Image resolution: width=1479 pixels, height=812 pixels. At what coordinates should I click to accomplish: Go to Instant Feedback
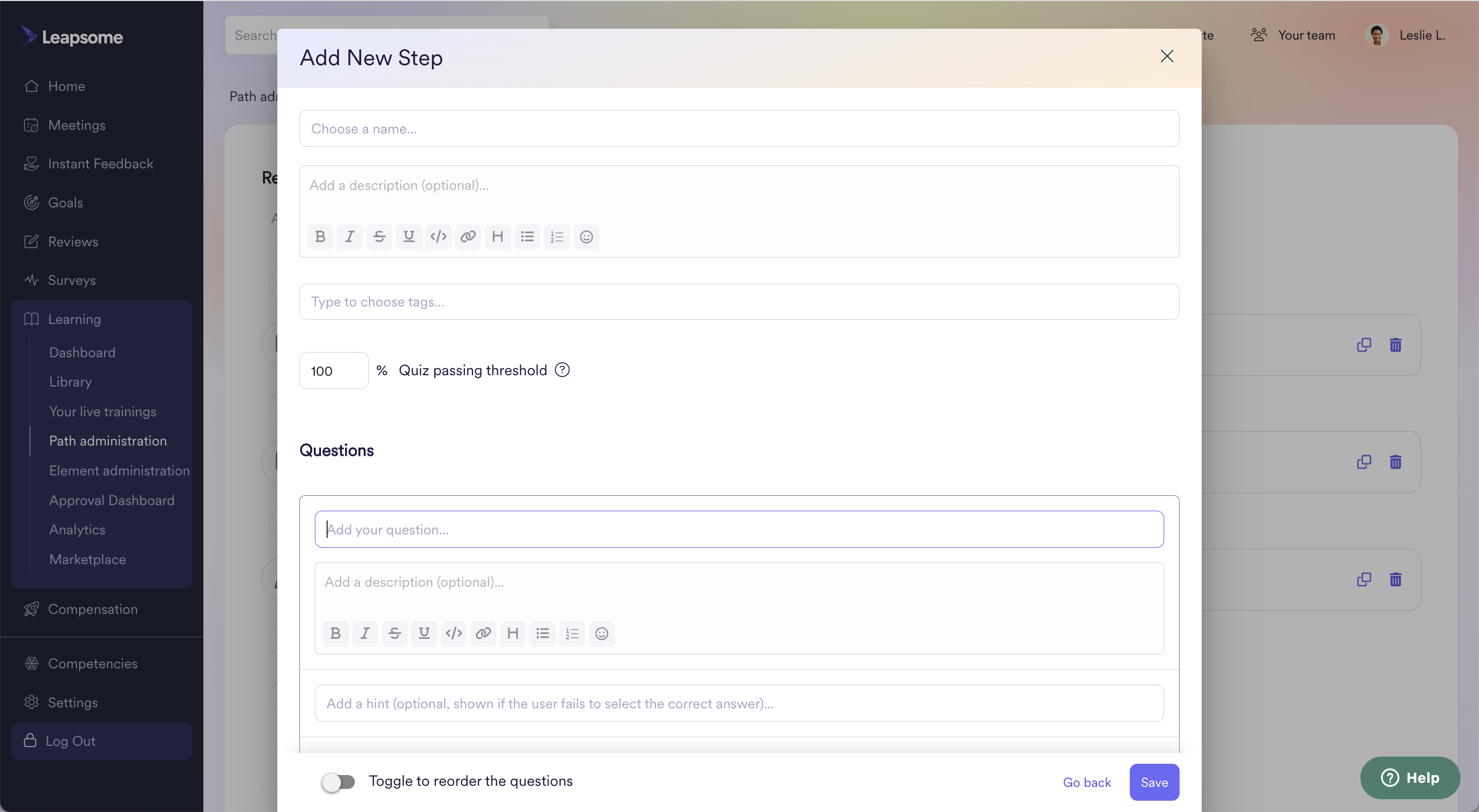point(102,164)
